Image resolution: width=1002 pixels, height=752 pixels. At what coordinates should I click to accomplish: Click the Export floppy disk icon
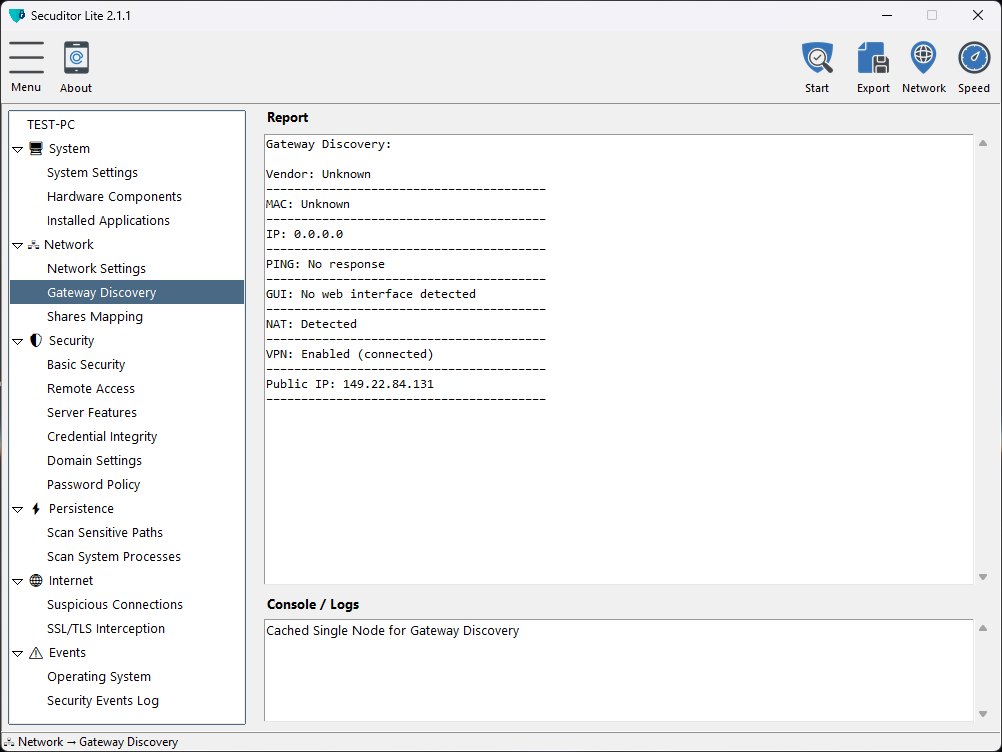pos(873,58)
